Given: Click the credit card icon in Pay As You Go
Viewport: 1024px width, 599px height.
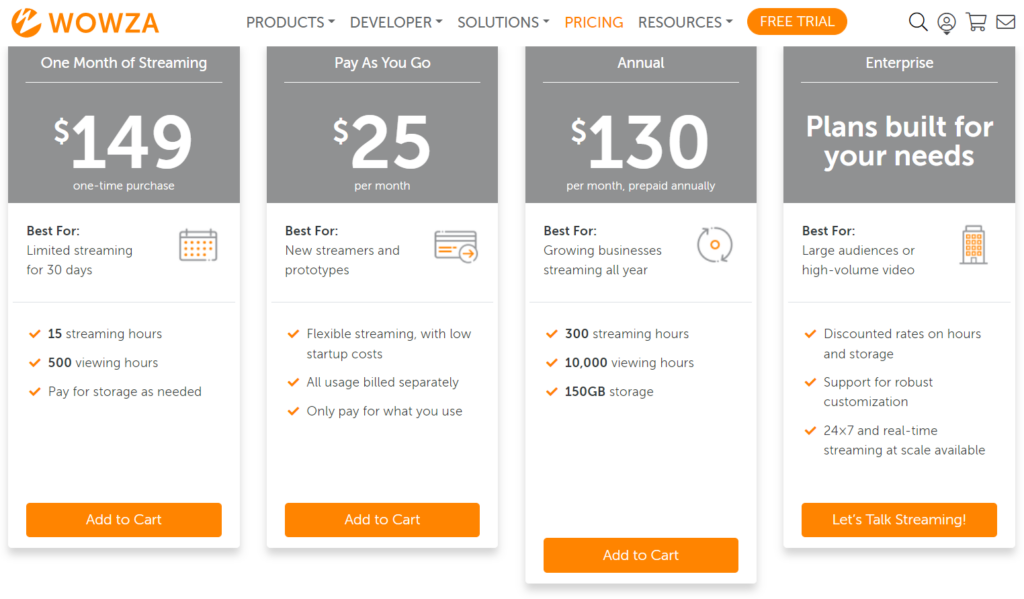Looking at the screenshot, I should tap(456, 246).
